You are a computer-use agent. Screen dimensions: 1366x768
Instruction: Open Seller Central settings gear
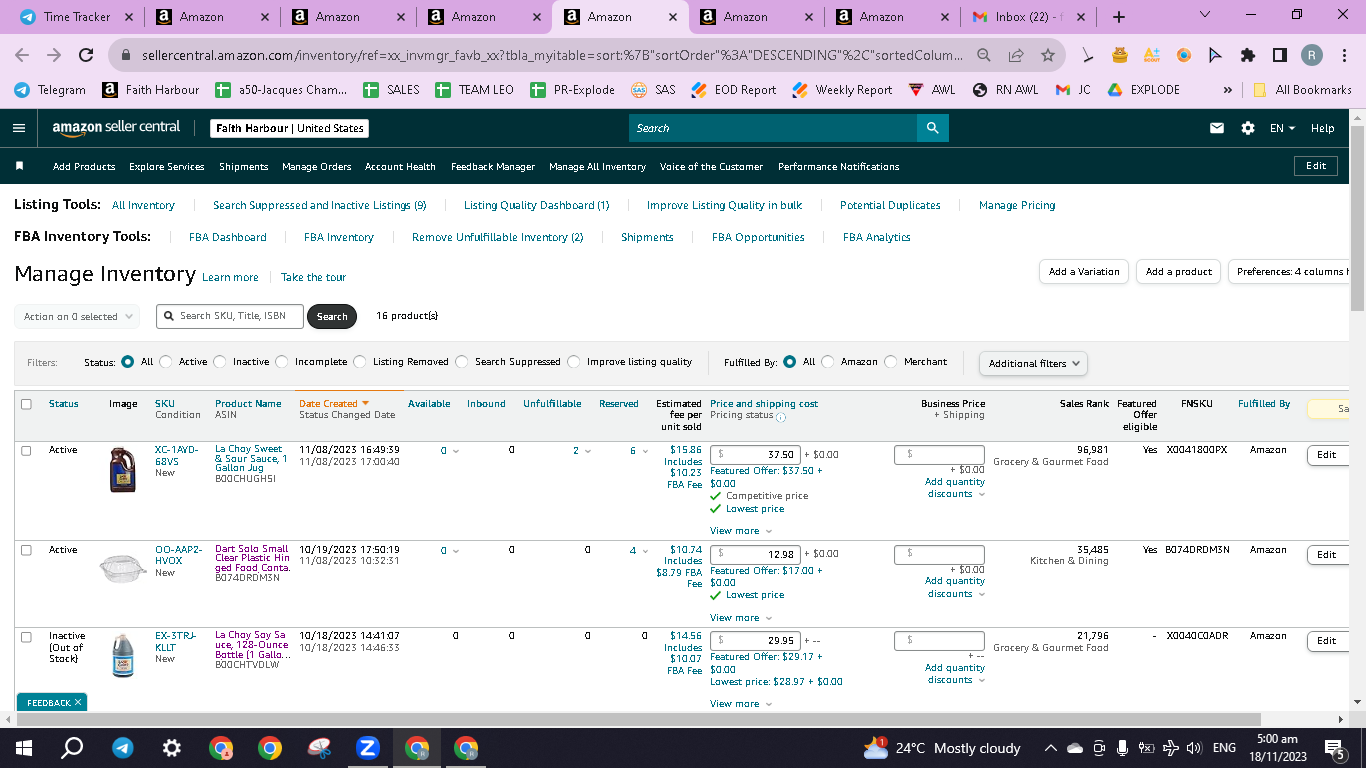tap(1248, 128)
